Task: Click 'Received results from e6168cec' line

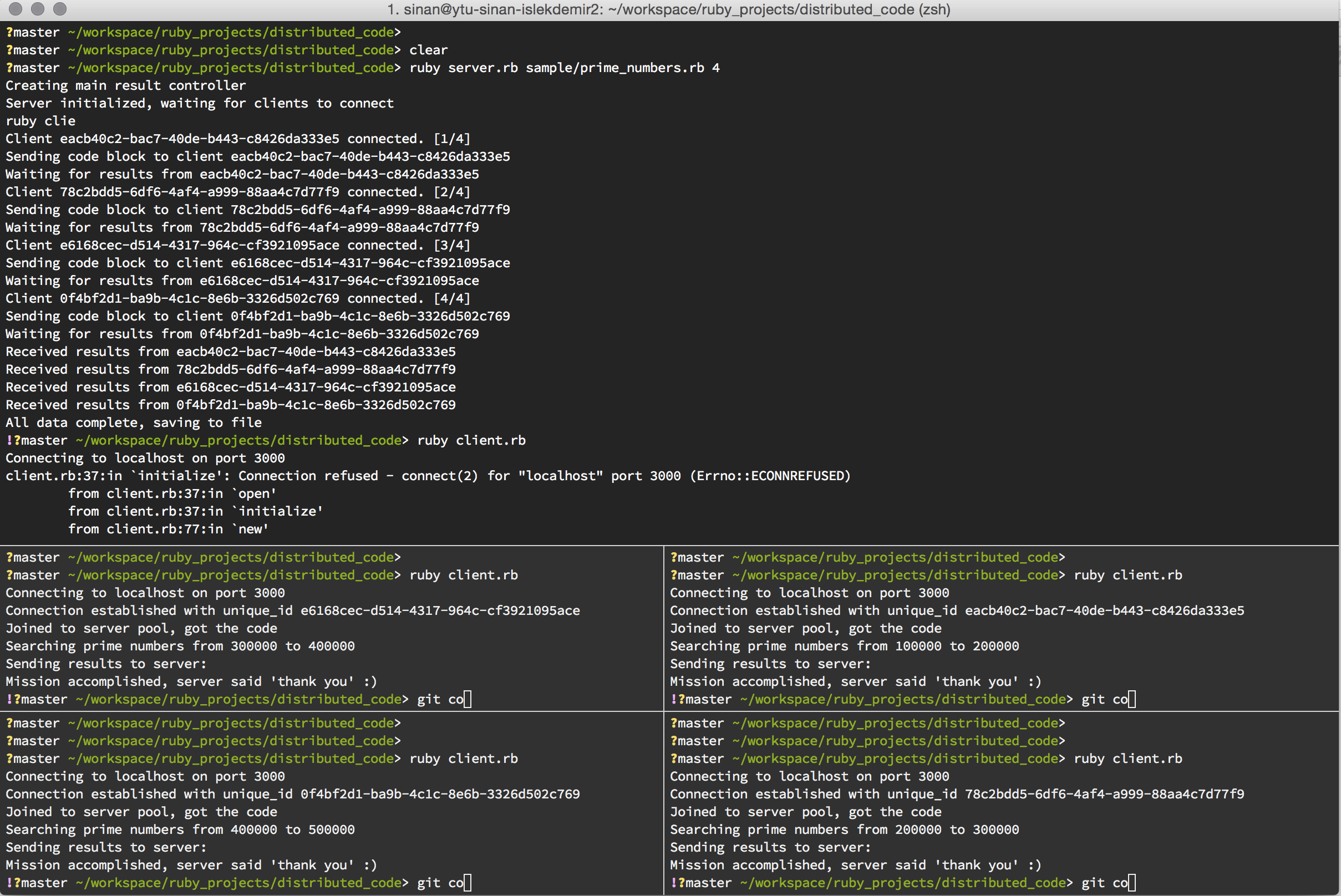Action: point(231,386)
